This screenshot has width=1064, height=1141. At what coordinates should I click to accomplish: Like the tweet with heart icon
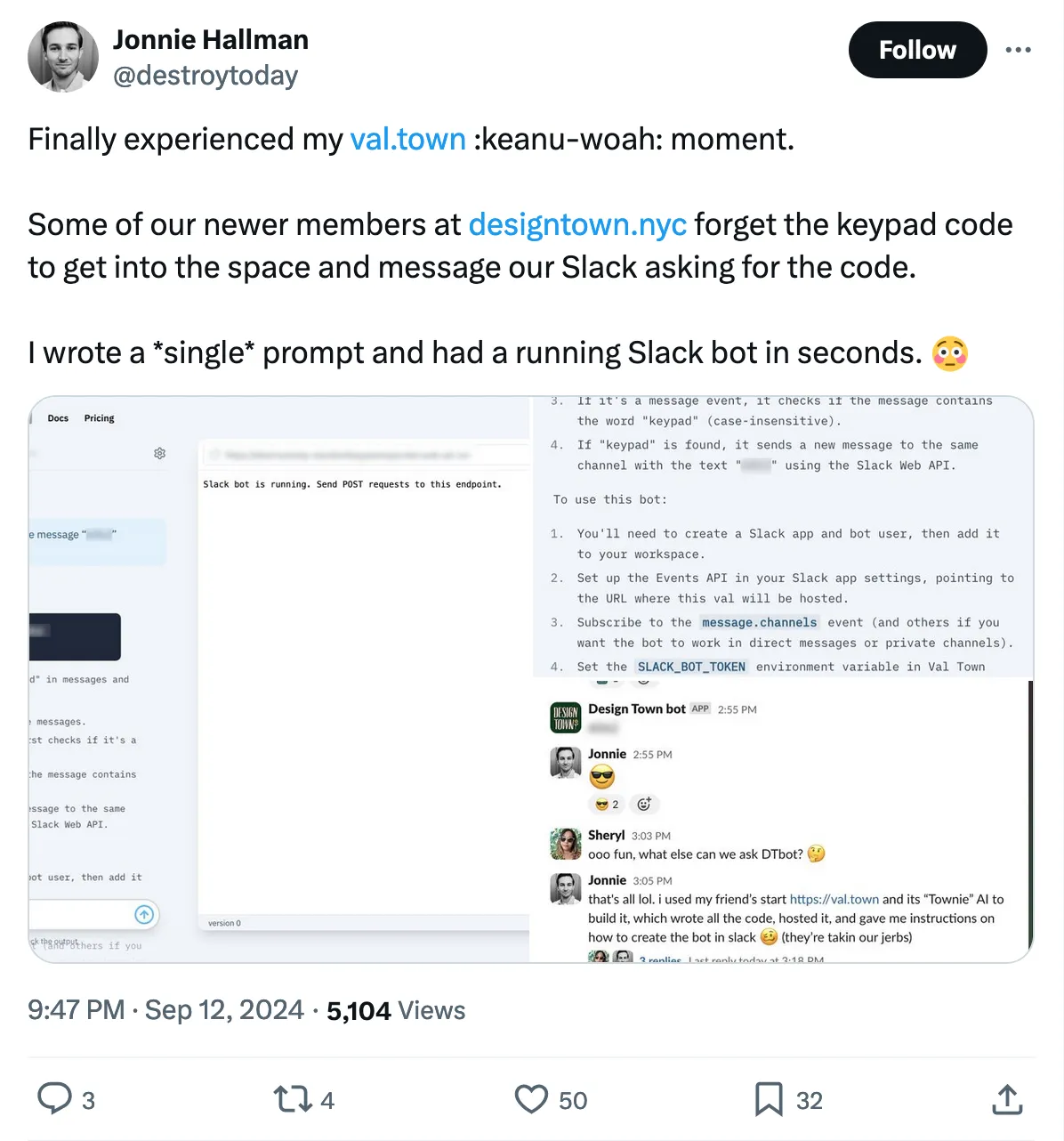[x=531, y=1099]
